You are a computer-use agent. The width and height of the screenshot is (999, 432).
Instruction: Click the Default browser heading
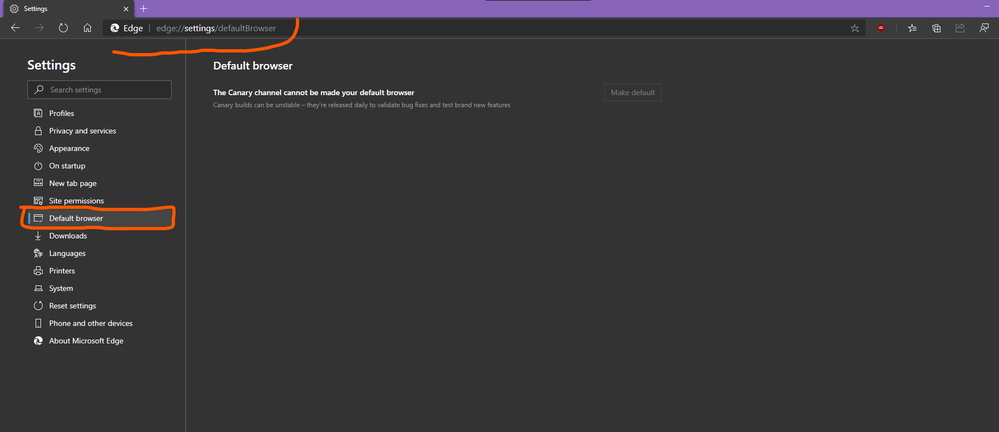(252, 66)
